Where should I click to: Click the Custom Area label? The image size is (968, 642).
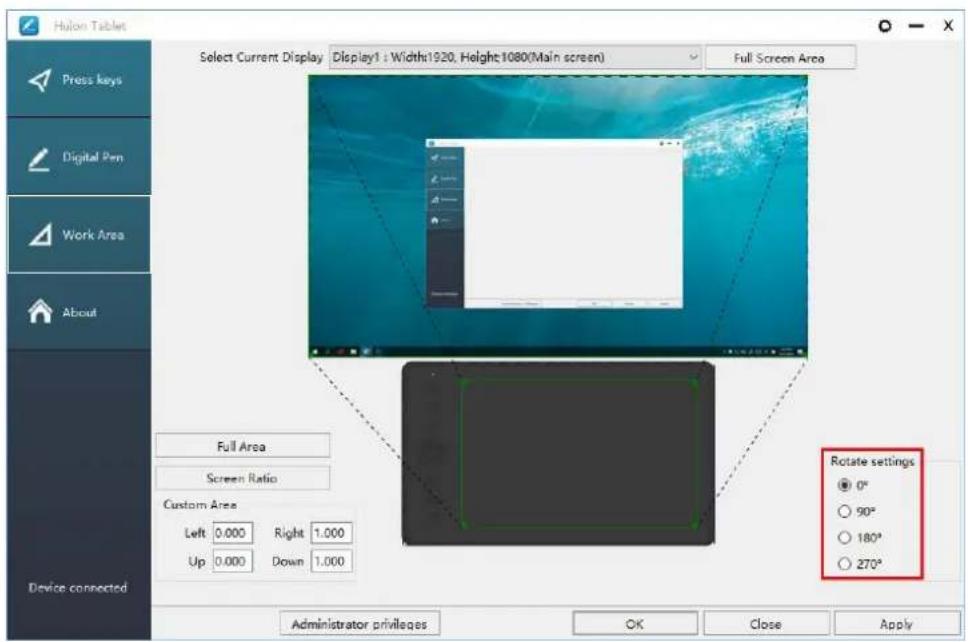[x=200, y=505]
